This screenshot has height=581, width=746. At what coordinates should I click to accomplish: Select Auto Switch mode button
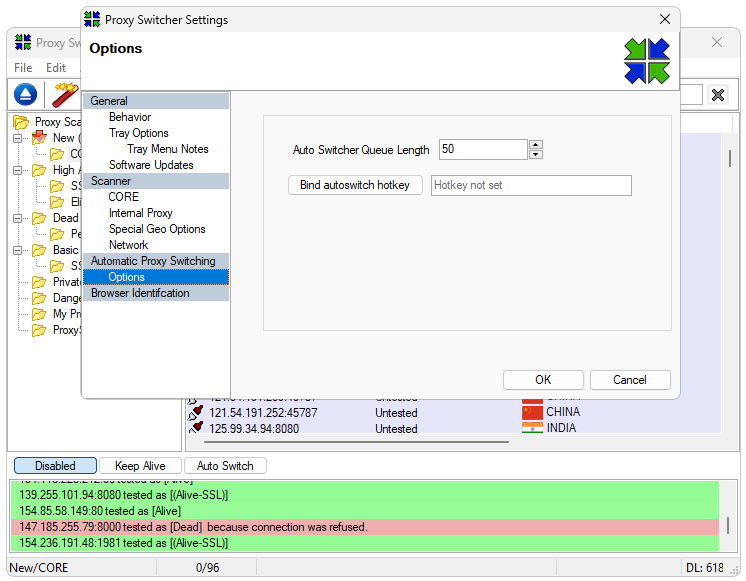225,466
